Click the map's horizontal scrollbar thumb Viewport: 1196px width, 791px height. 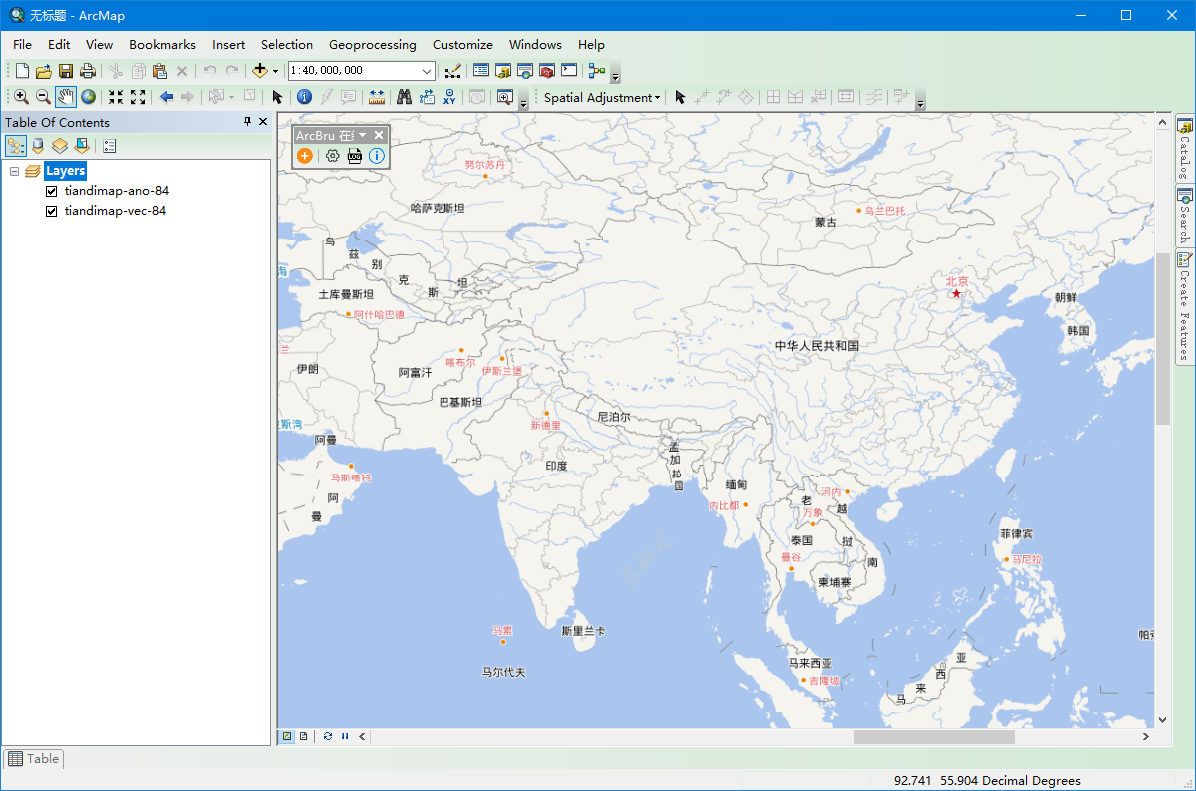(x=934, y=737)
